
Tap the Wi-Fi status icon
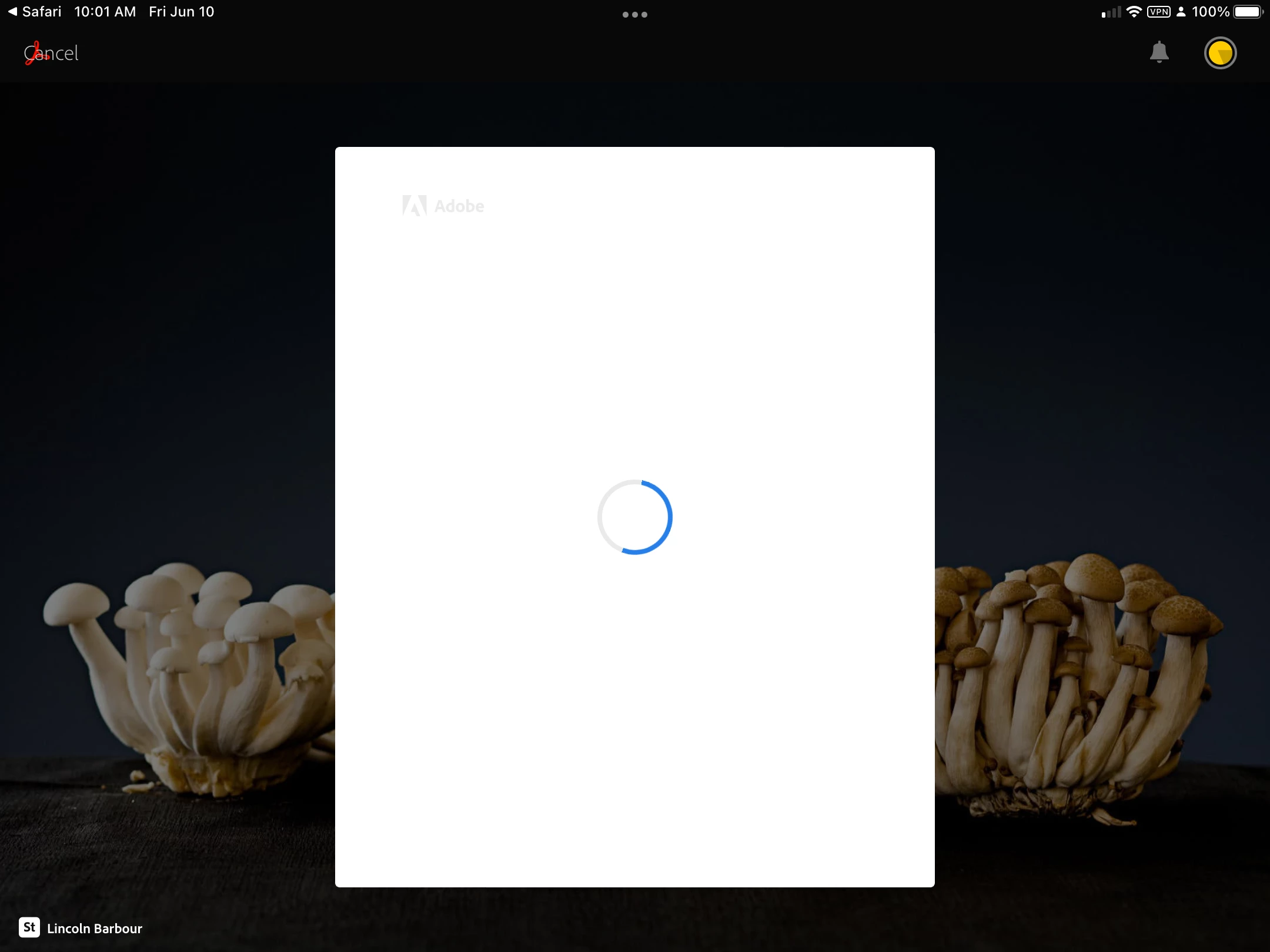[1134, 12]
